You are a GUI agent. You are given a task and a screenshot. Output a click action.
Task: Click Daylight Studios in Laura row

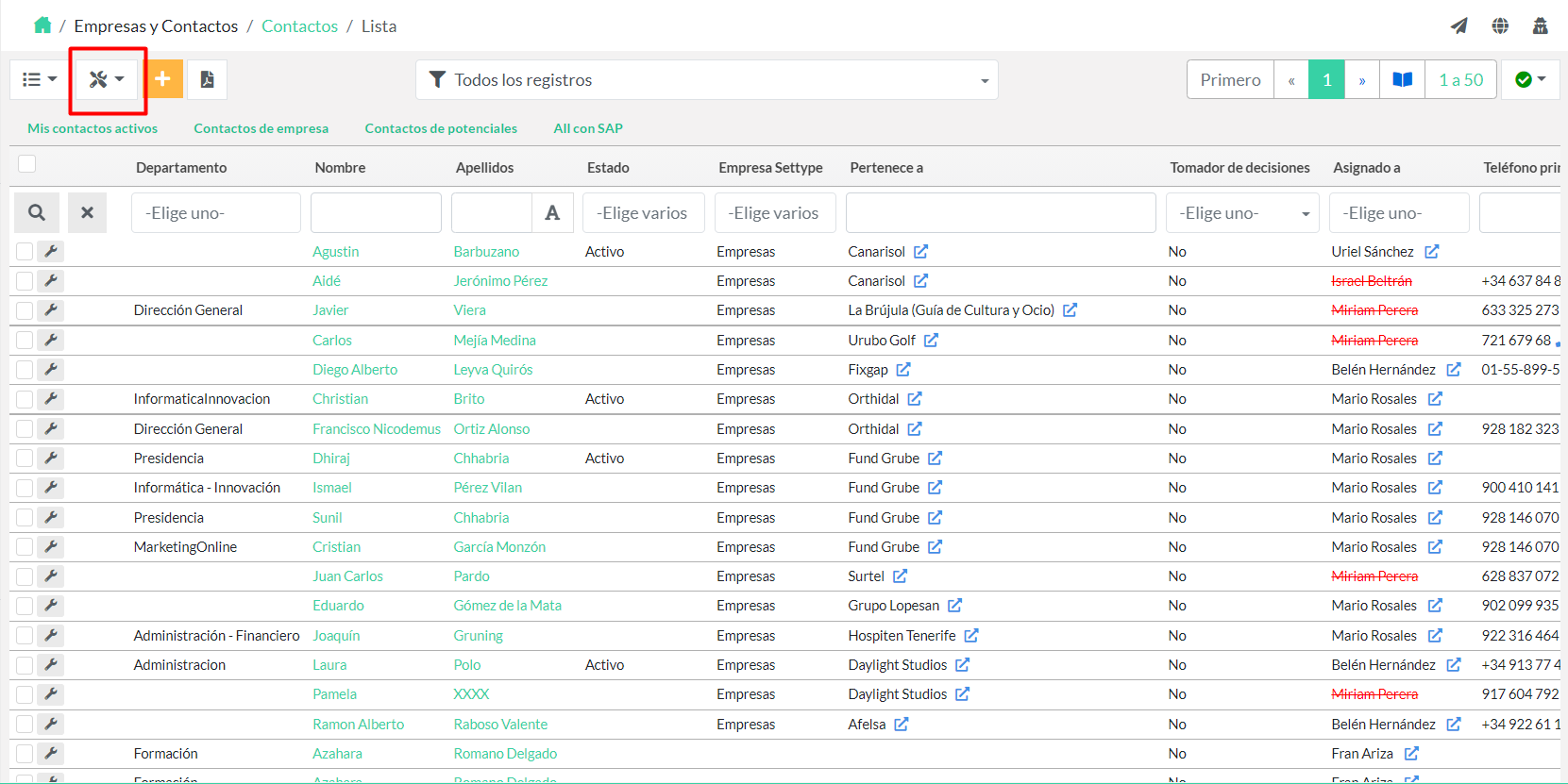coord(897,665)
